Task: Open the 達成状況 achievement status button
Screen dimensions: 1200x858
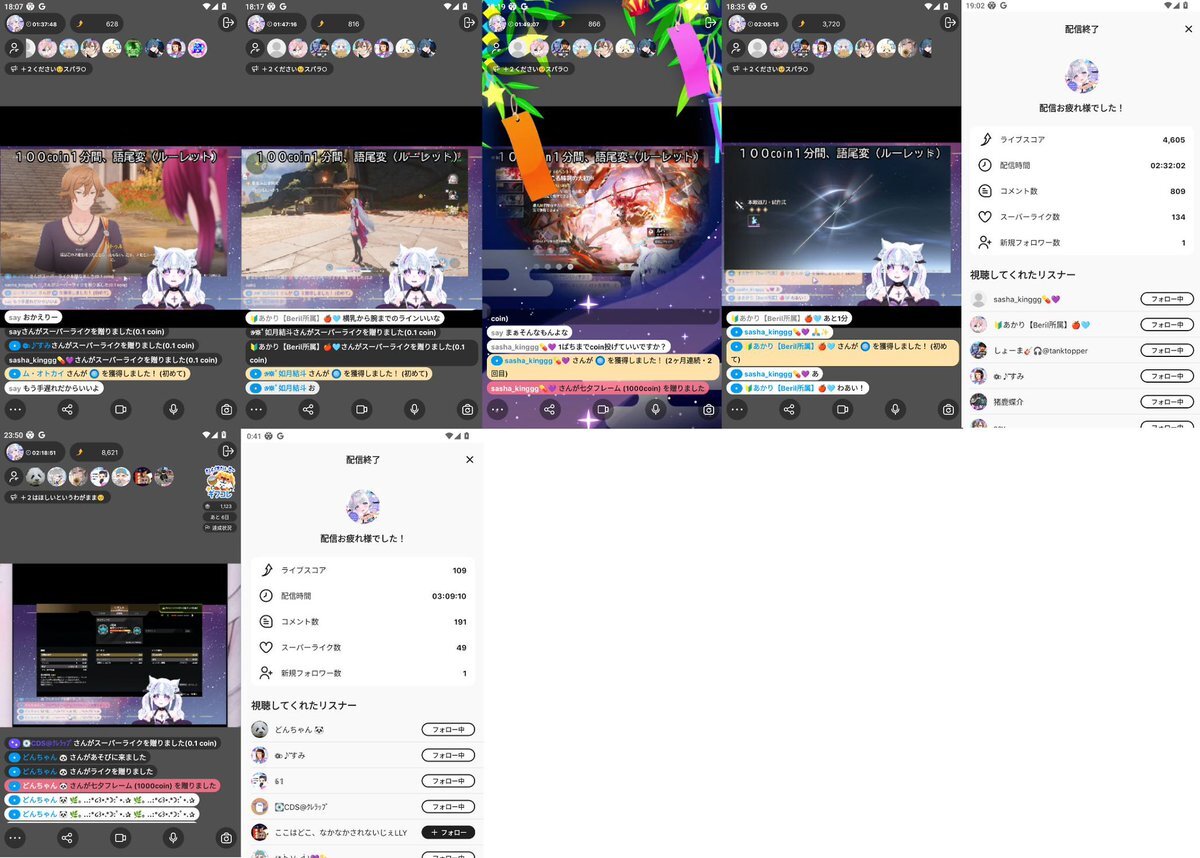Action: 220,527
